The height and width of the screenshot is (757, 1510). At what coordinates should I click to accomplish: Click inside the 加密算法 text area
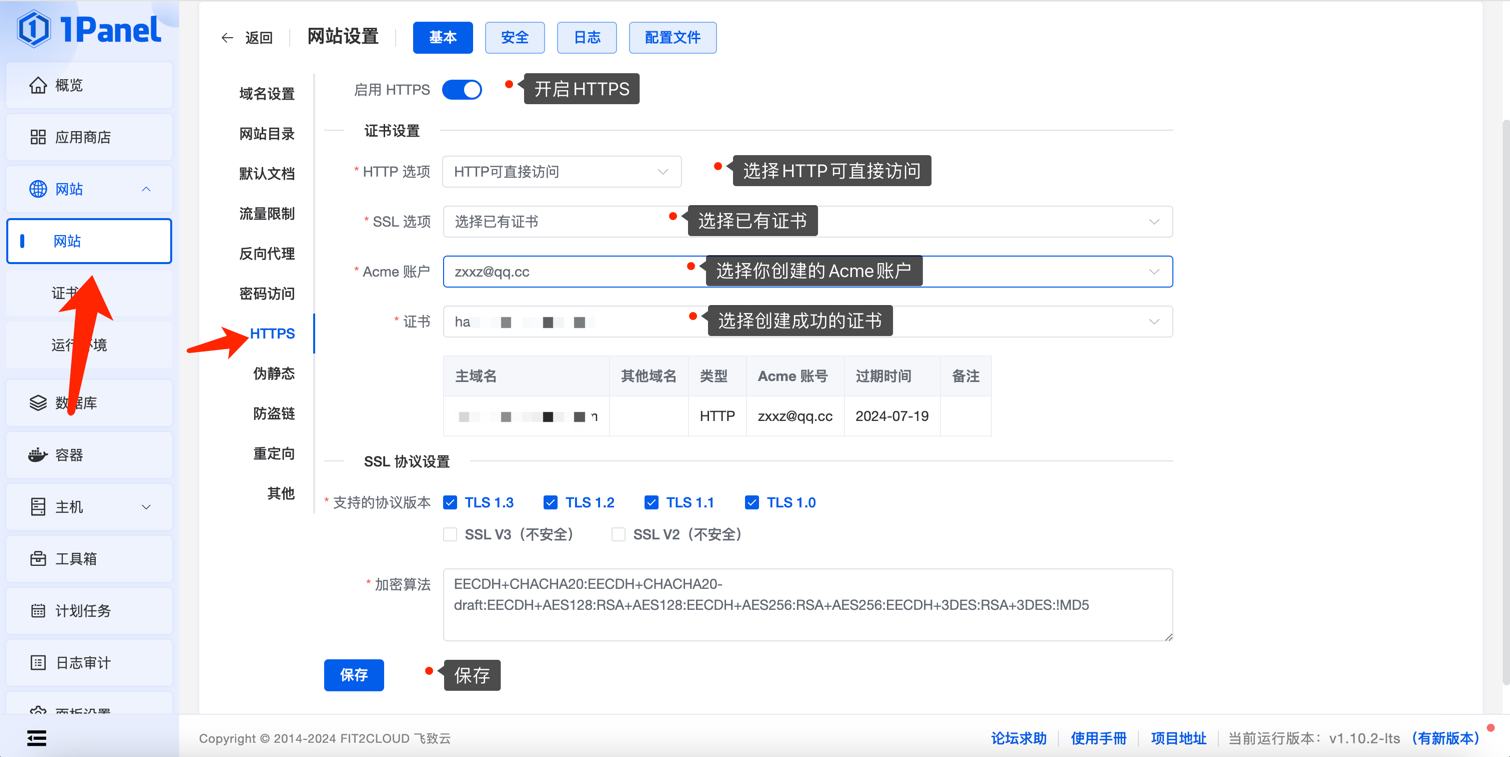(x=806, y=605)
